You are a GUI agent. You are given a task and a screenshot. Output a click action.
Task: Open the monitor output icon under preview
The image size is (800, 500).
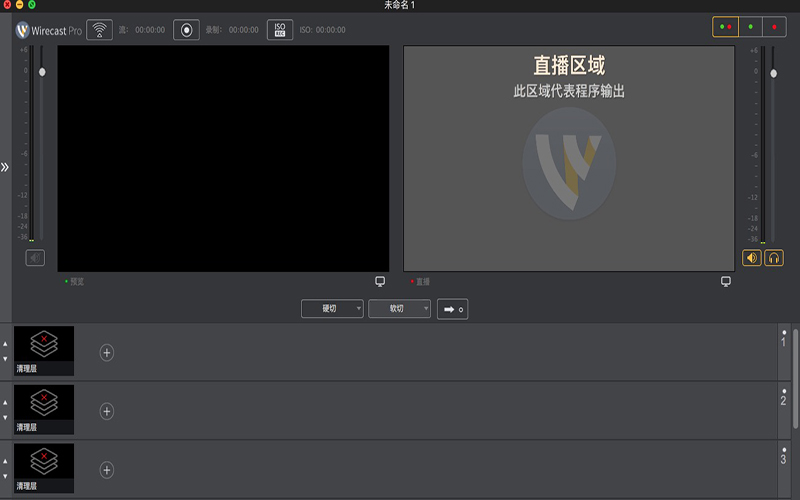(380, 281)
